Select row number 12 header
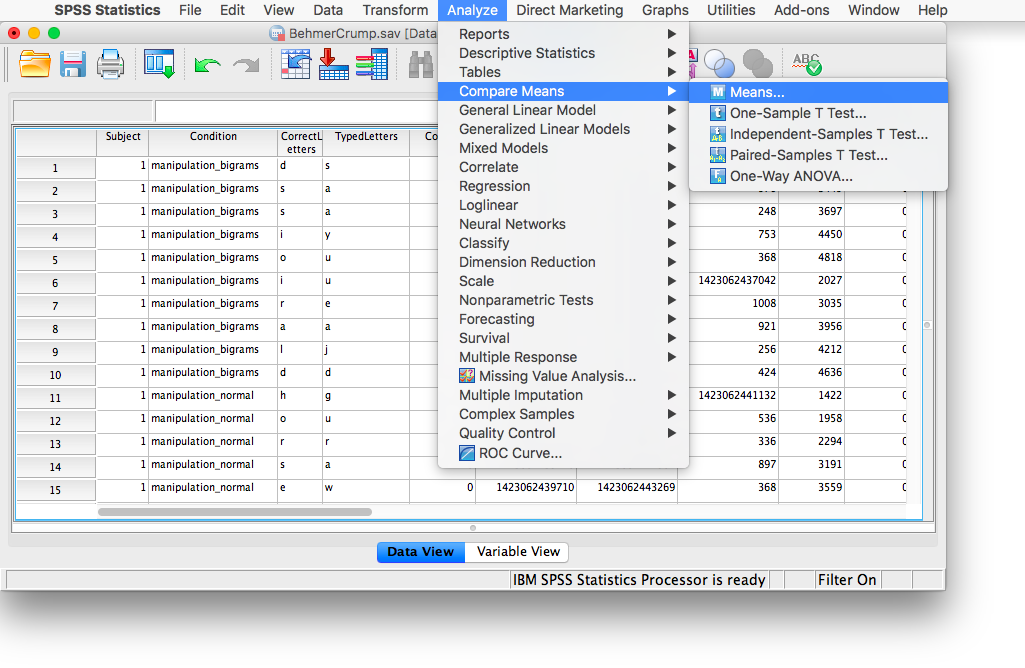Viewport: 1025px width, 668px height. point(56,421)
